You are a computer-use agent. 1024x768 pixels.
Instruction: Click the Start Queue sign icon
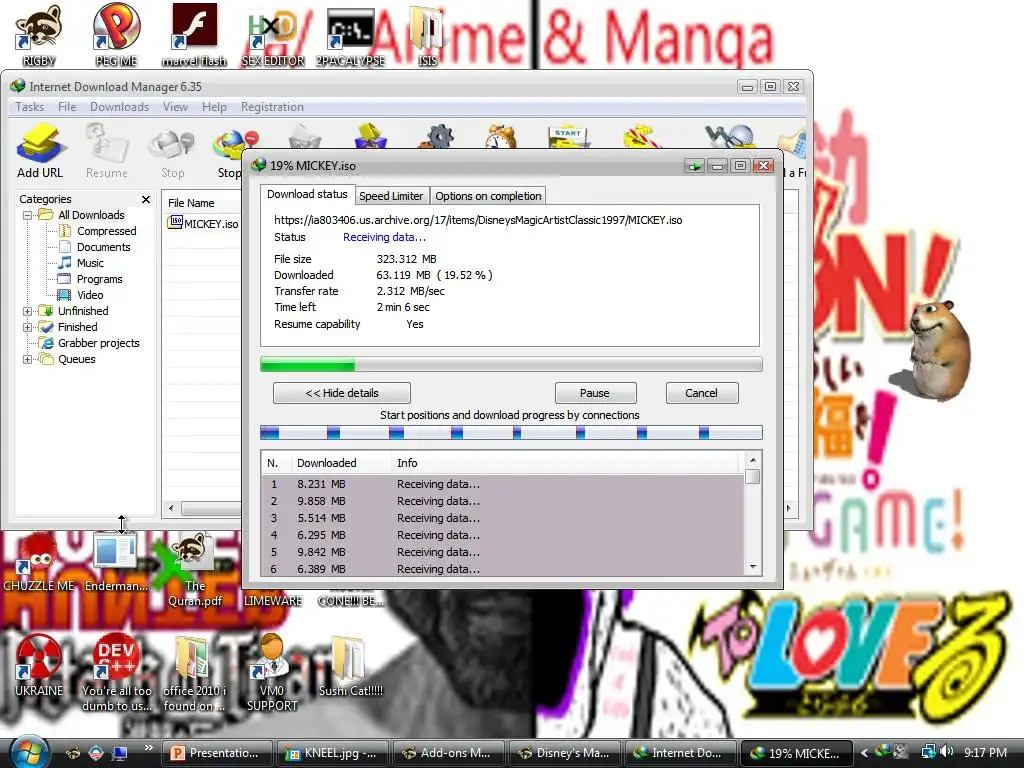click(568, 136)
